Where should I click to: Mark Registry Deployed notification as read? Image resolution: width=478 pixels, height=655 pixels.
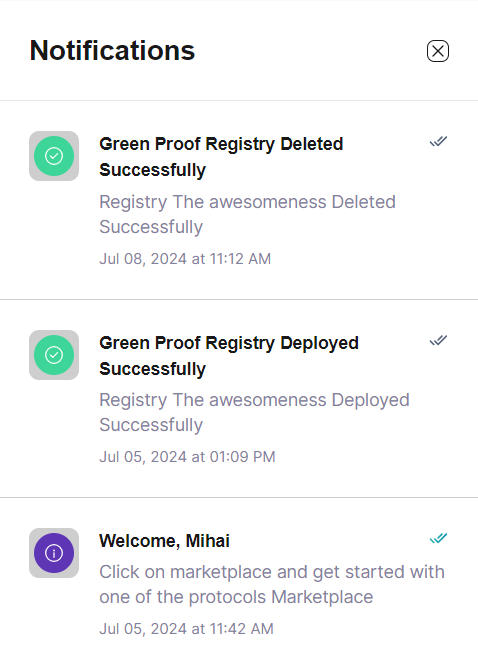(438, 340)
